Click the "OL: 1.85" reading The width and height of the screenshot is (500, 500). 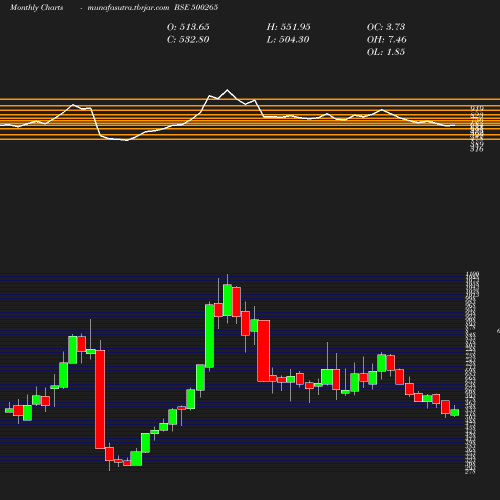386,52
